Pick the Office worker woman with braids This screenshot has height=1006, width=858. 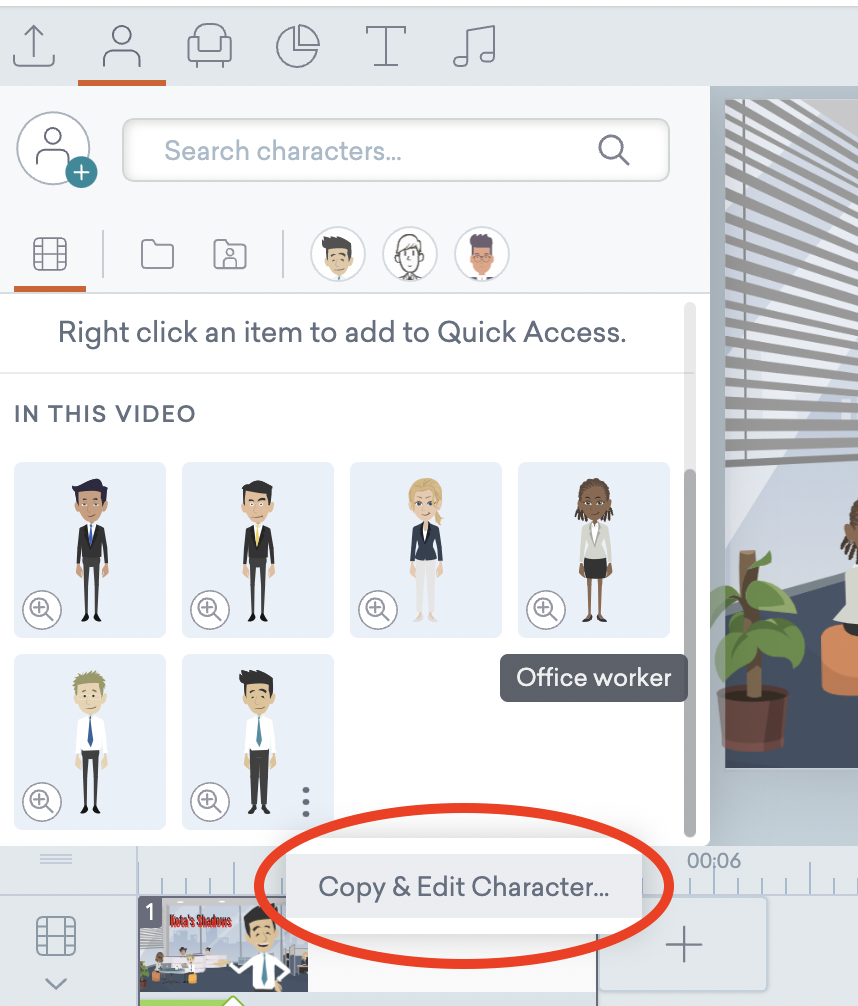[x=594, y=550]
